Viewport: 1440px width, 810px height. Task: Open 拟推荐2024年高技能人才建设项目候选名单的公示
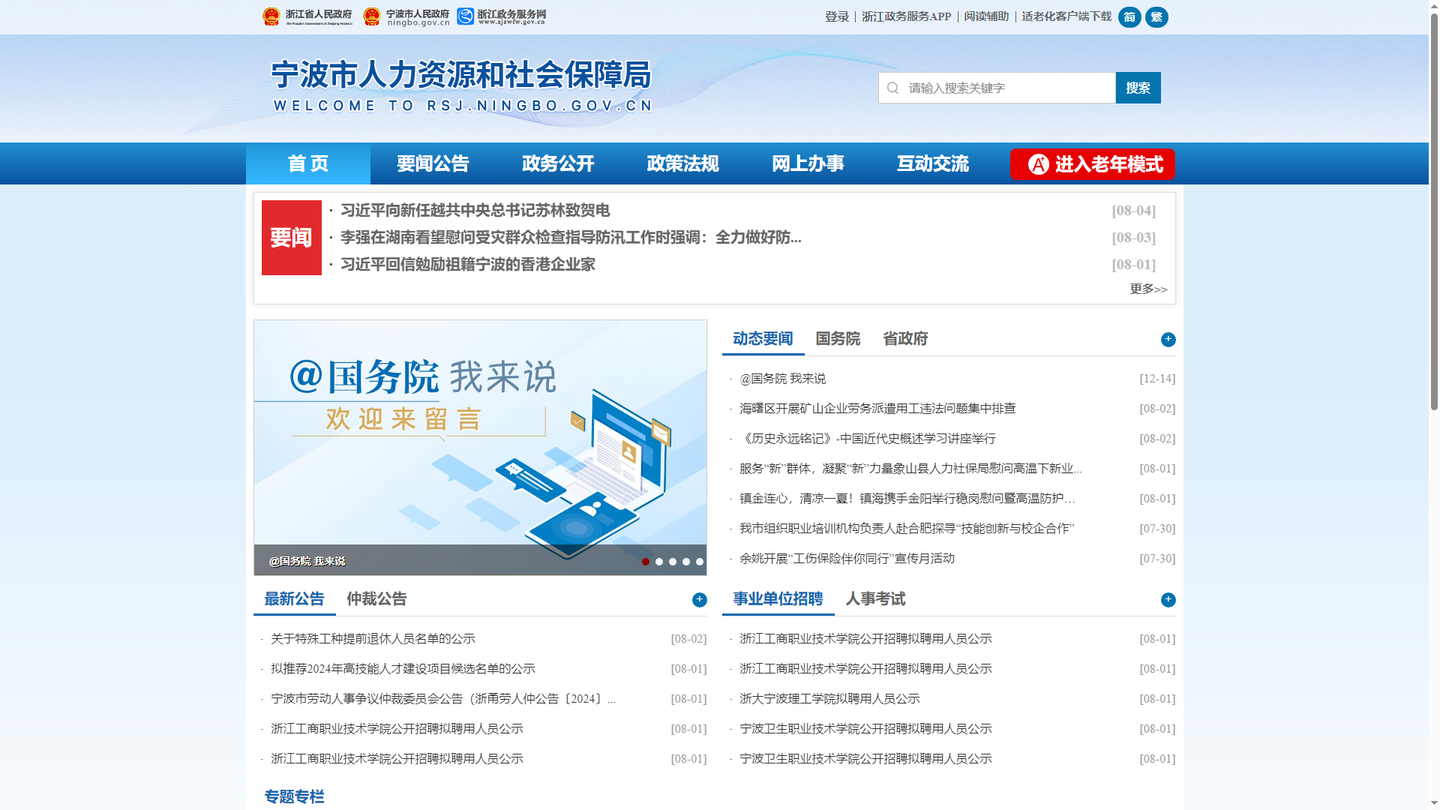pos(403,669)
